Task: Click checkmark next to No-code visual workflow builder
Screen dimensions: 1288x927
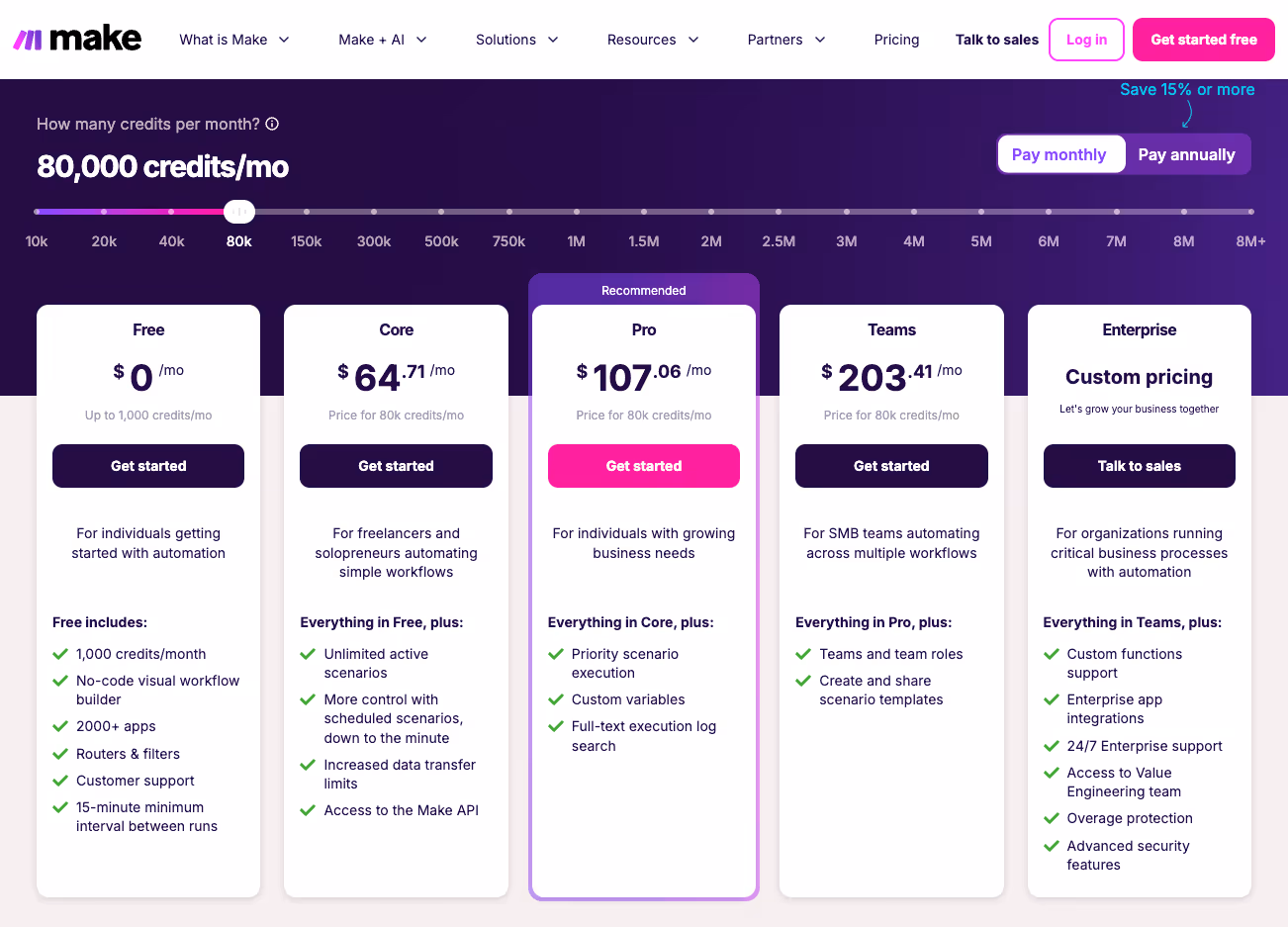Action: pos(60,681)
